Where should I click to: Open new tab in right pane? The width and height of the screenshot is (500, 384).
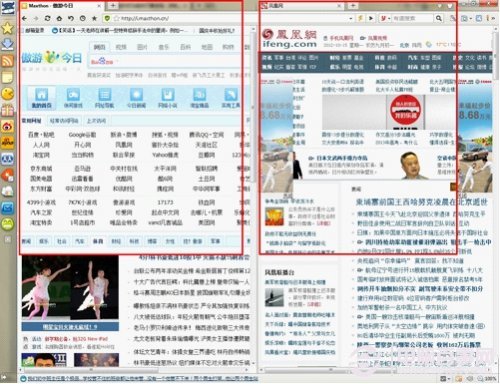click(353, 6)
